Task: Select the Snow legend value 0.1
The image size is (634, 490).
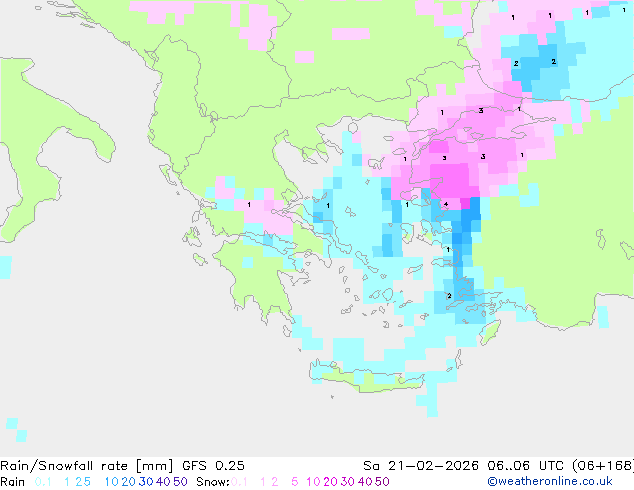Action: (x=239, y=482)
